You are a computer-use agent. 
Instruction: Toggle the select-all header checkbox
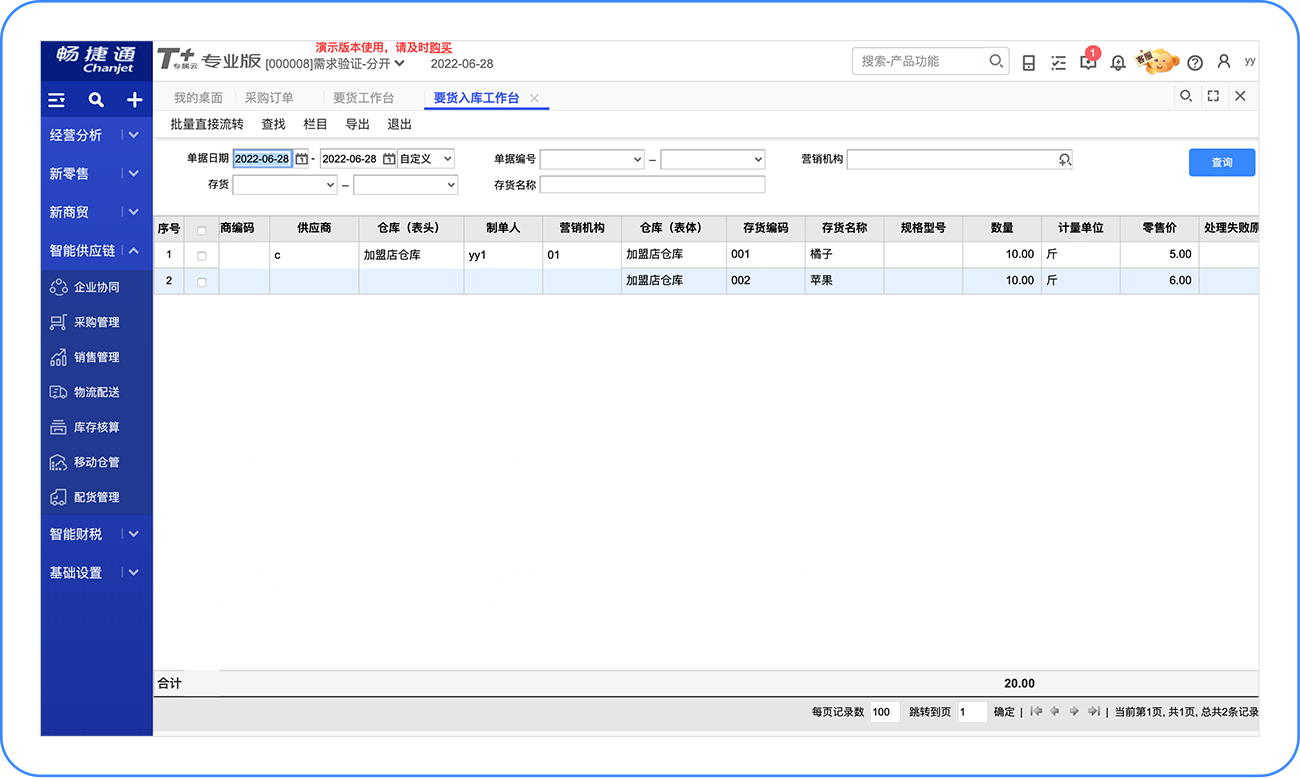[x=202, y=230]
